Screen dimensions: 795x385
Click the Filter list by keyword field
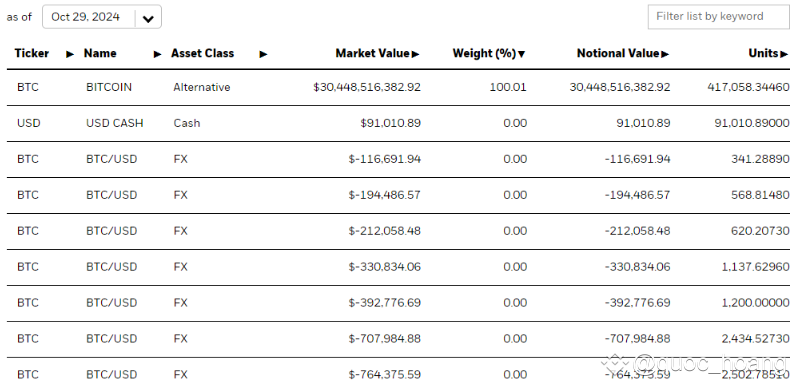(x=718, y=16)
